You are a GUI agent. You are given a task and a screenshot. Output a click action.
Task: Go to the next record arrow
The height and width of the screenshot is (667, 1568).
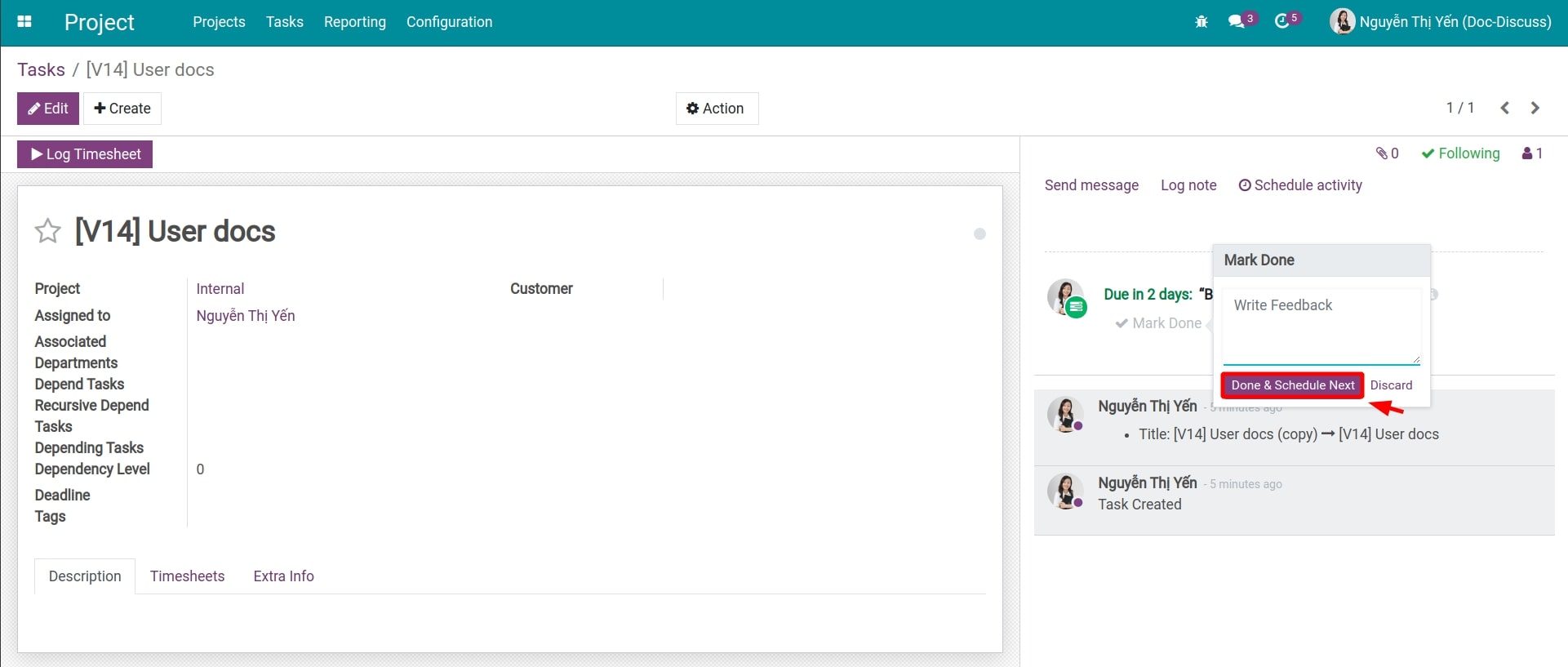click(1535, 108)
